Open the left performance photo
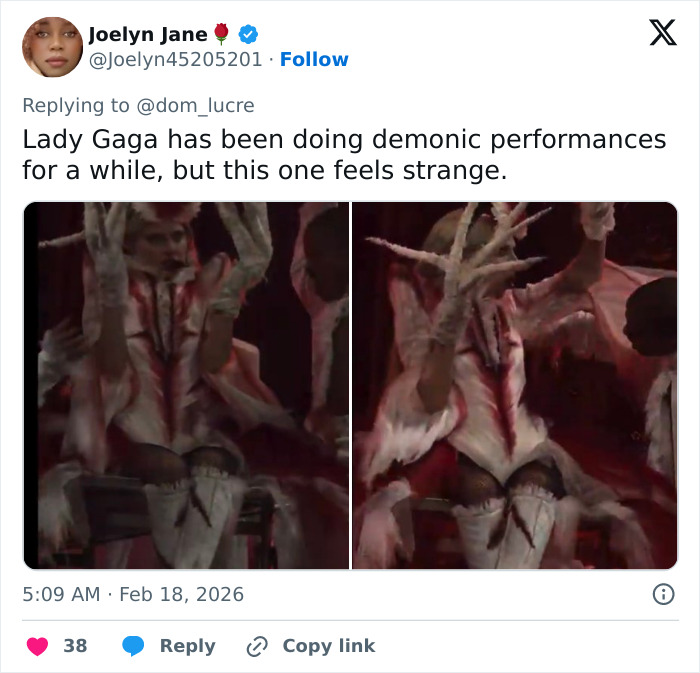The image size is (700, 673). pos(186,385)
